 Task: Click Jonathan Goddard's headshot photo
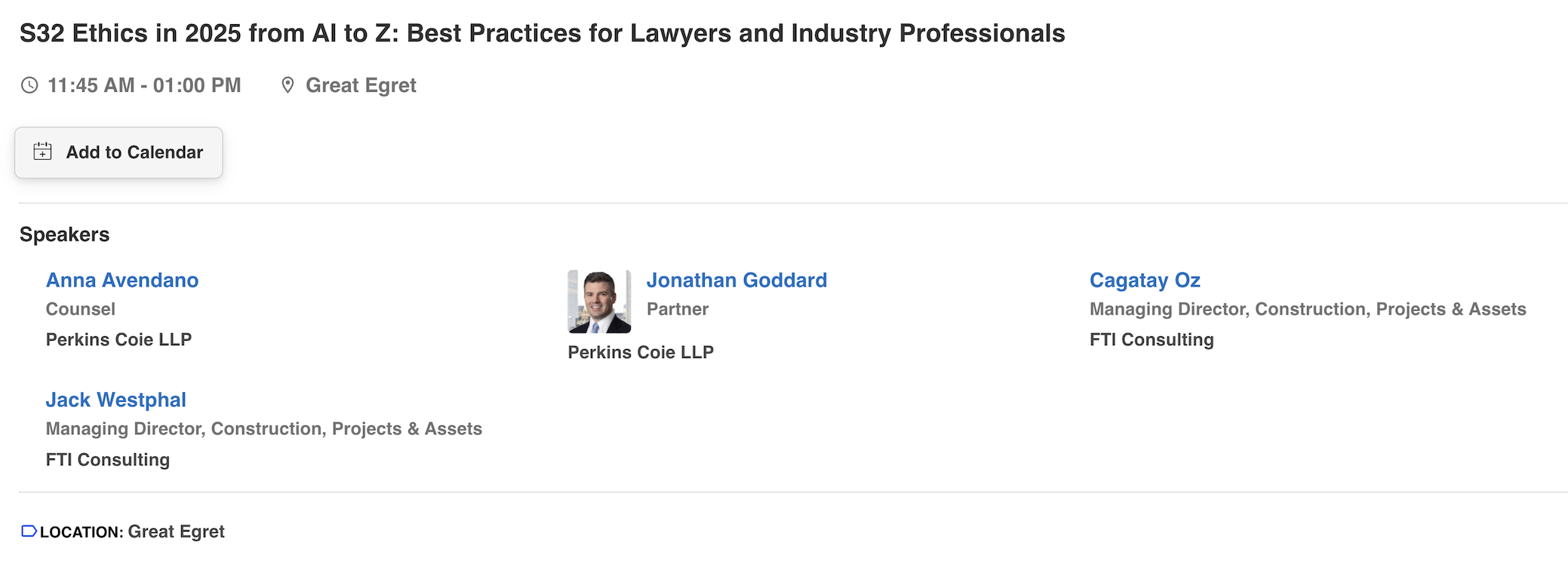[599, 302]
